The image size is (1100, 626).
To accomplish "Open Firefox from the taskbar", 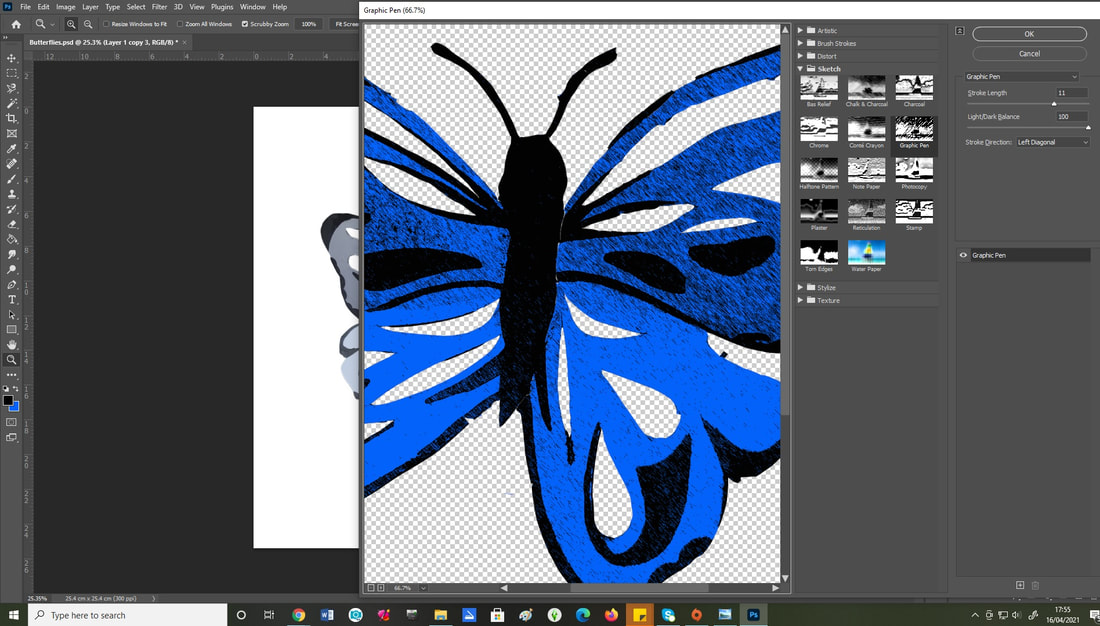I will tap(611, 615).
